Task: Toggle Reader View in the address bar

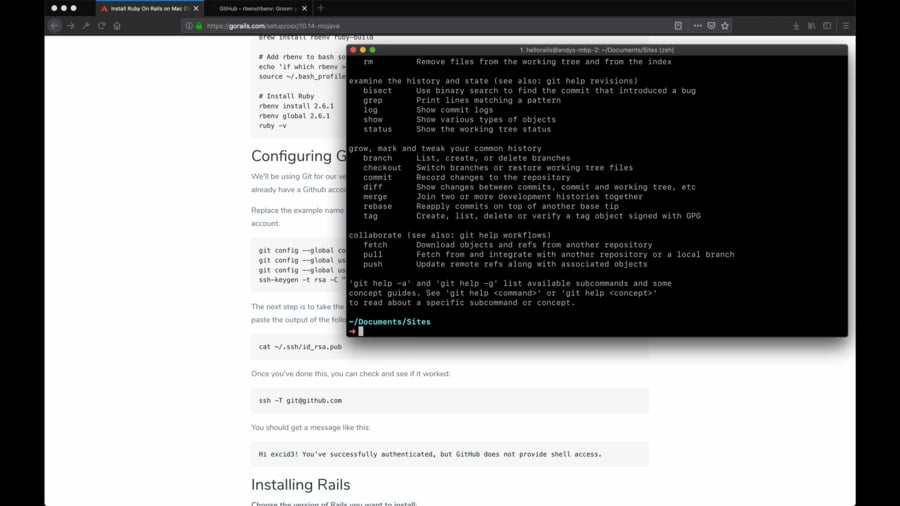Action: pyautogui.click(x=678, y=26)
